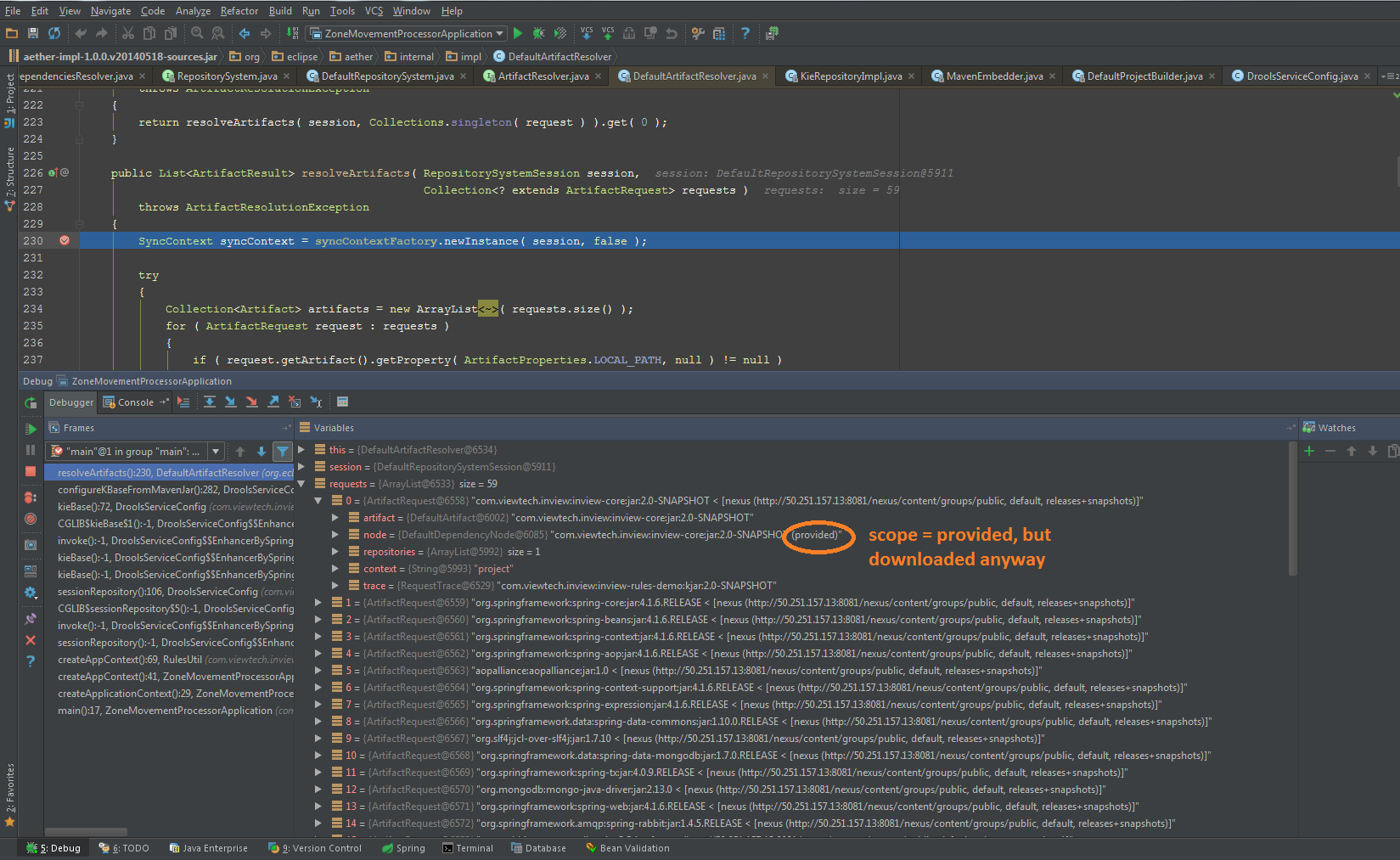Stop the debug session with the red square
This screenshot has height=860, width=1400.
click(31, 471)
